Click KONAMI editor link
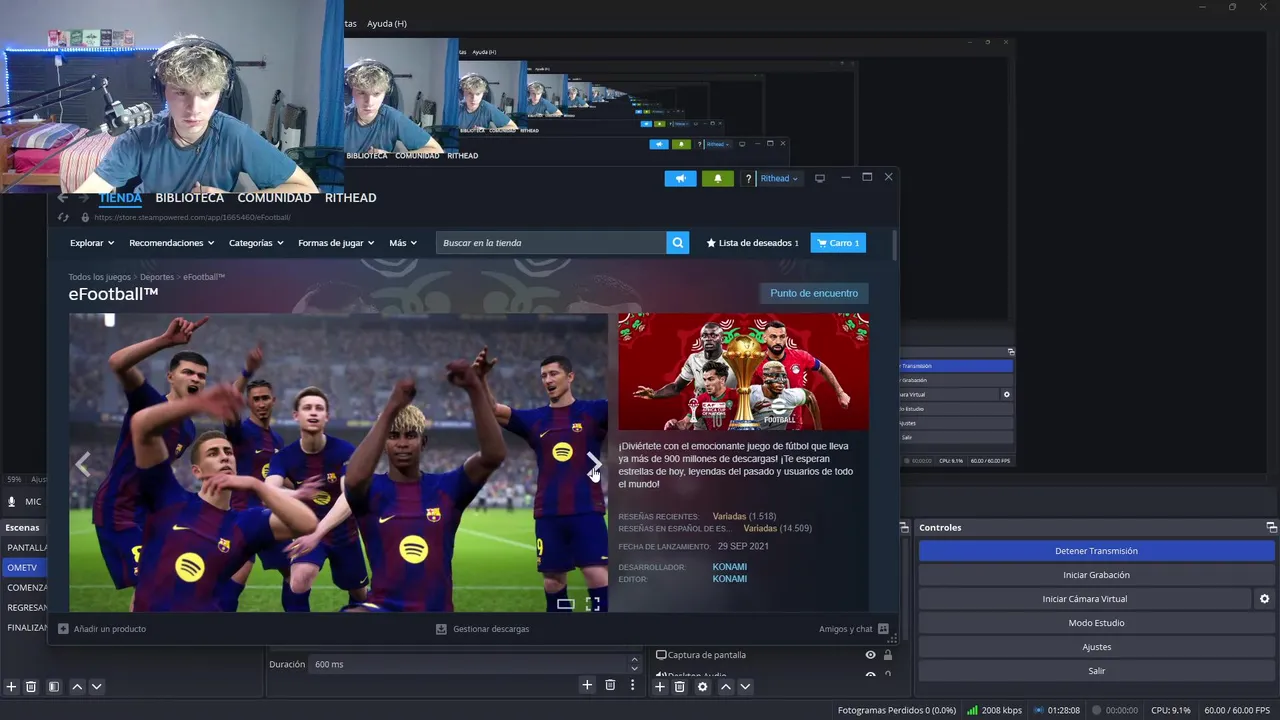1280x720 pixels. [x=730, y=579]
